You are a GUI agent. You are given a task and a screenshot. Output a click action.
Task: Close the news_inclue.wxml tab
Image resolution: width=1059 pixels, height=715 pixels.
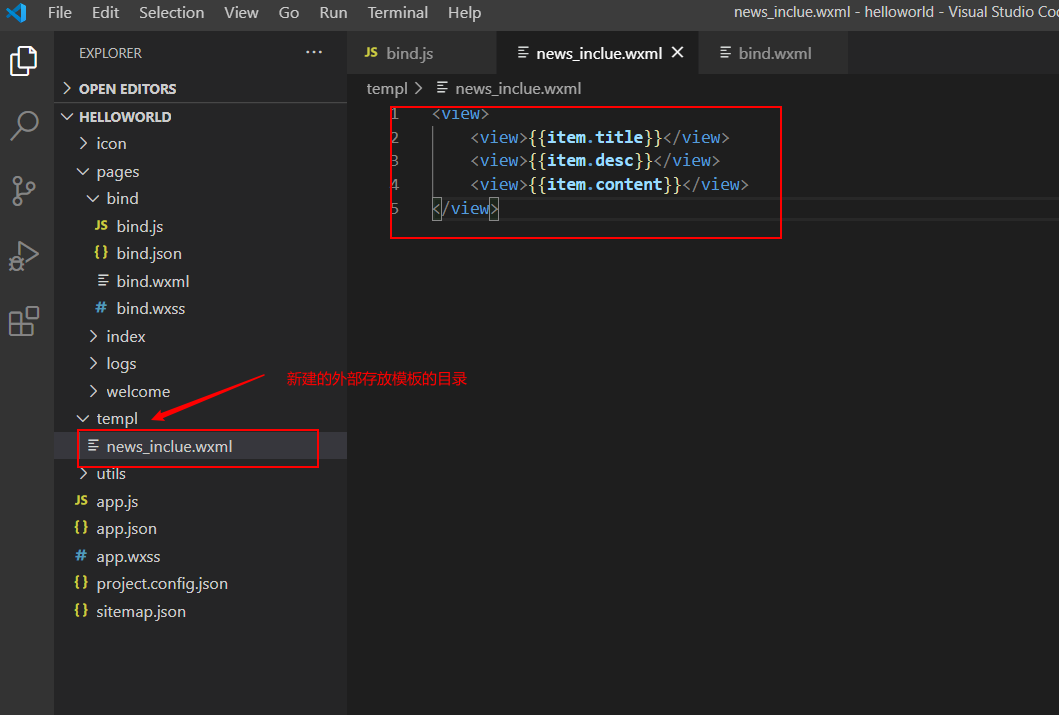coord(677,52)
